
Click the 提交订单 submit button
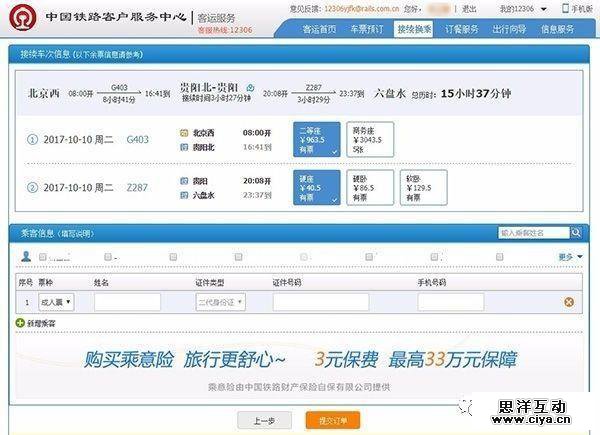(x=327, y=421)
